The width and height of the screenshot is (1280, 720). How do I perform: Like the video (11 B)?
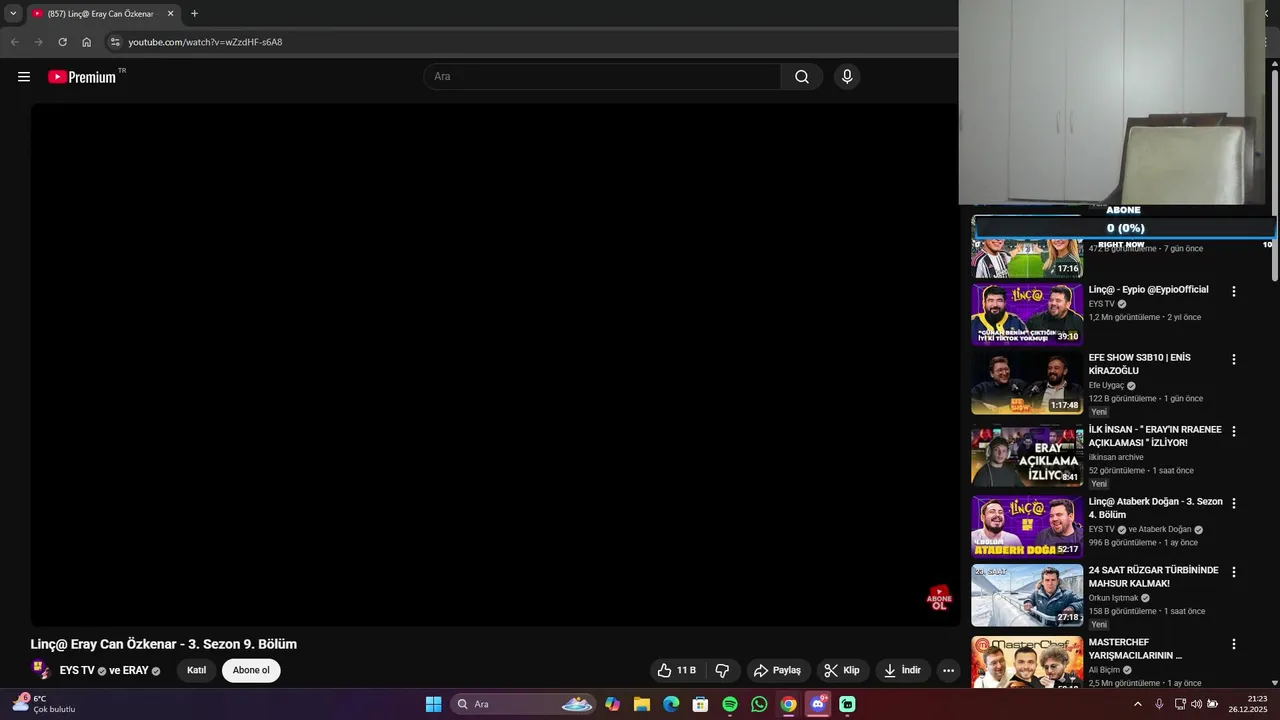click(x=677, y=670)
